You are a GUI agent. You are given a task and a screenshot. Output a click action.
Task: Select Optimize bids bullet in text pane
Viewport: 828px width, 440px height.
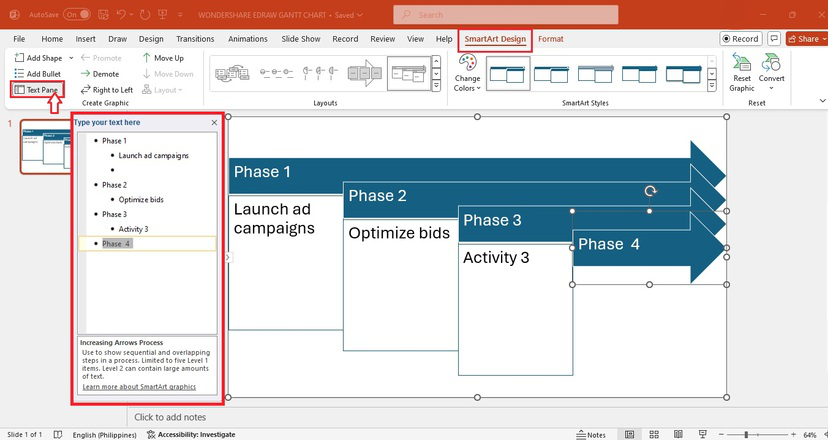141,200
